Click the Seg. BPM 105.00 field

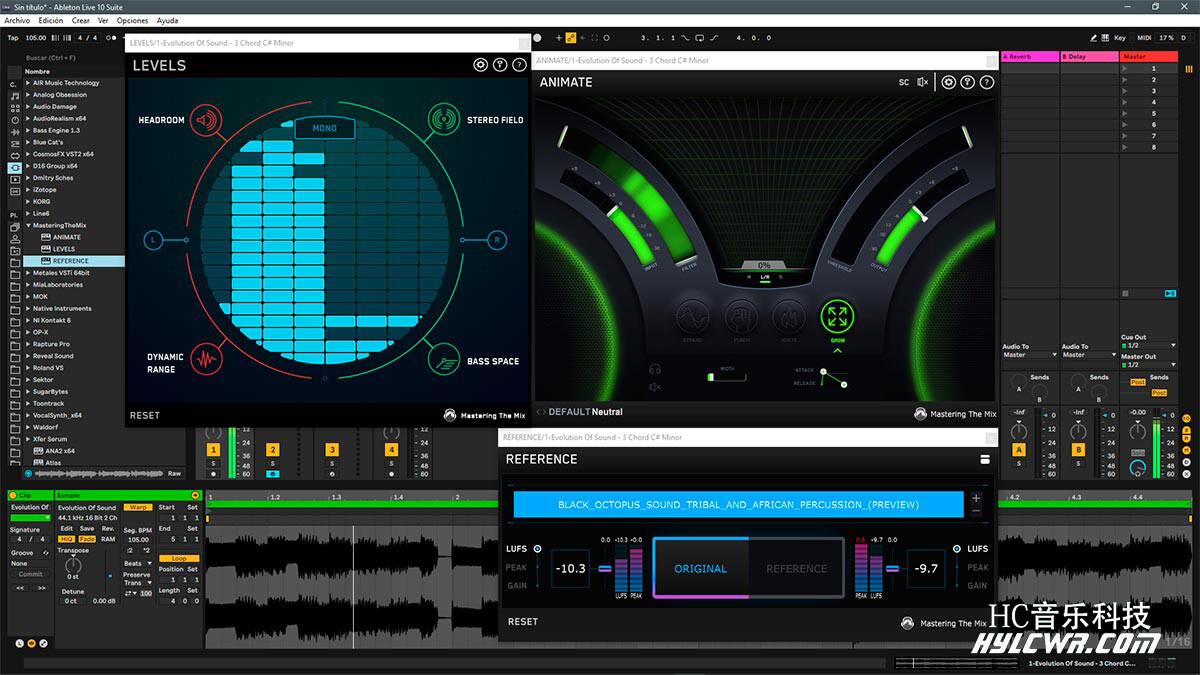[138, 540]
